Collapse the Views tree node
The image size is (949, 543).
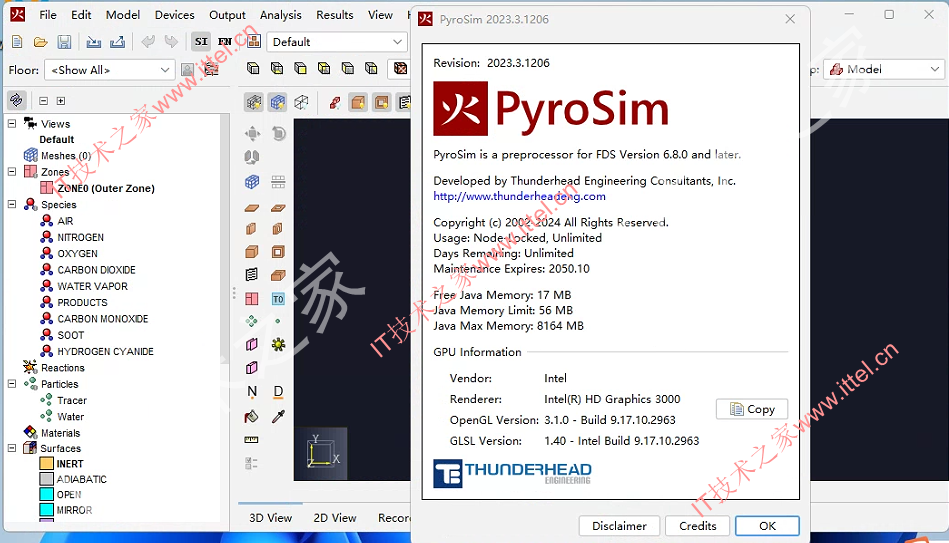(x=11, y=123)
